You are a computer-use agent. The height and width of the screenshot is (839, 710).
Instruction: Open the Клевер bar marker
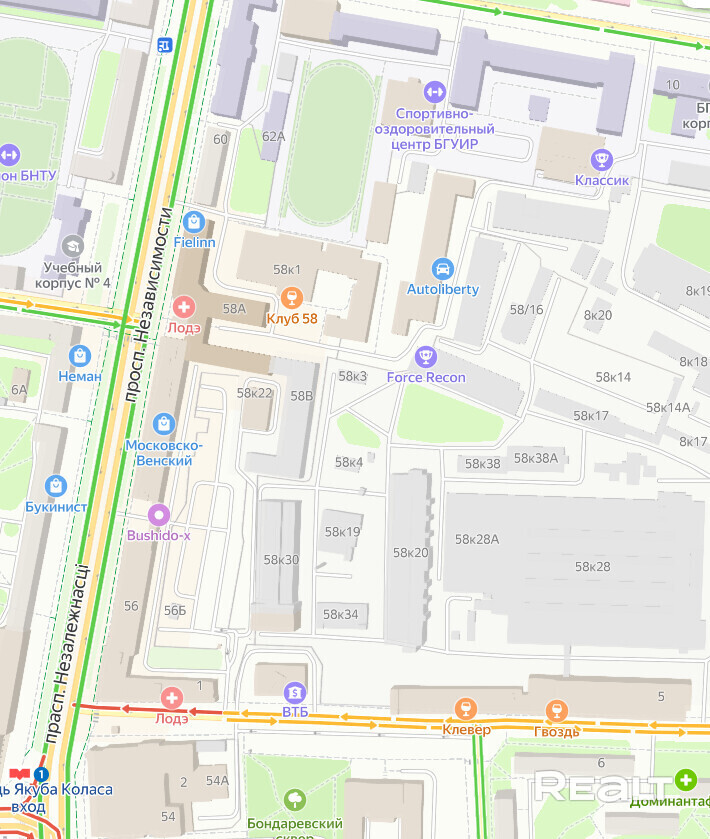pos(465,709)
